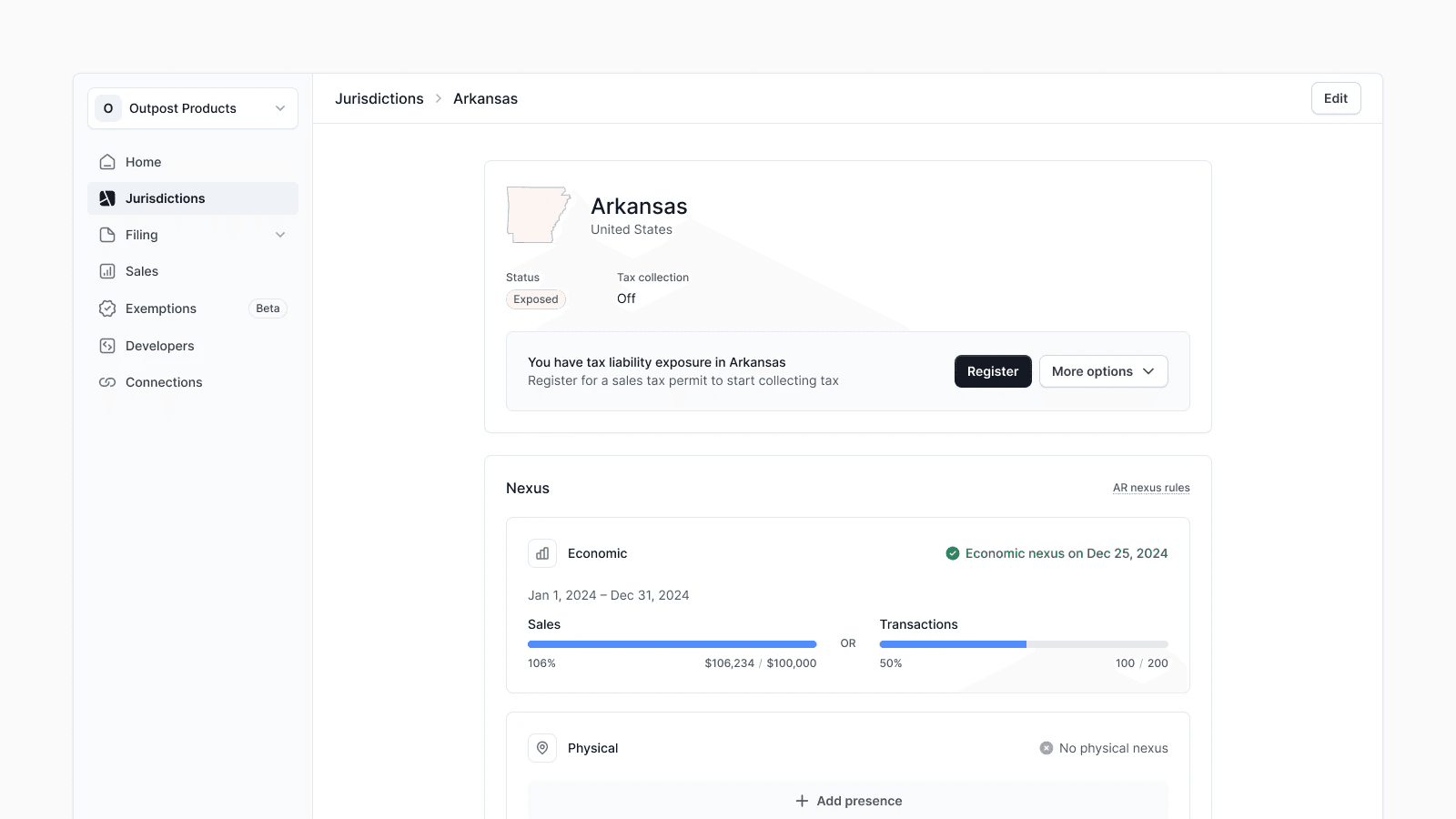Click the Outpost Products 'O' avatar

(108, 108)
